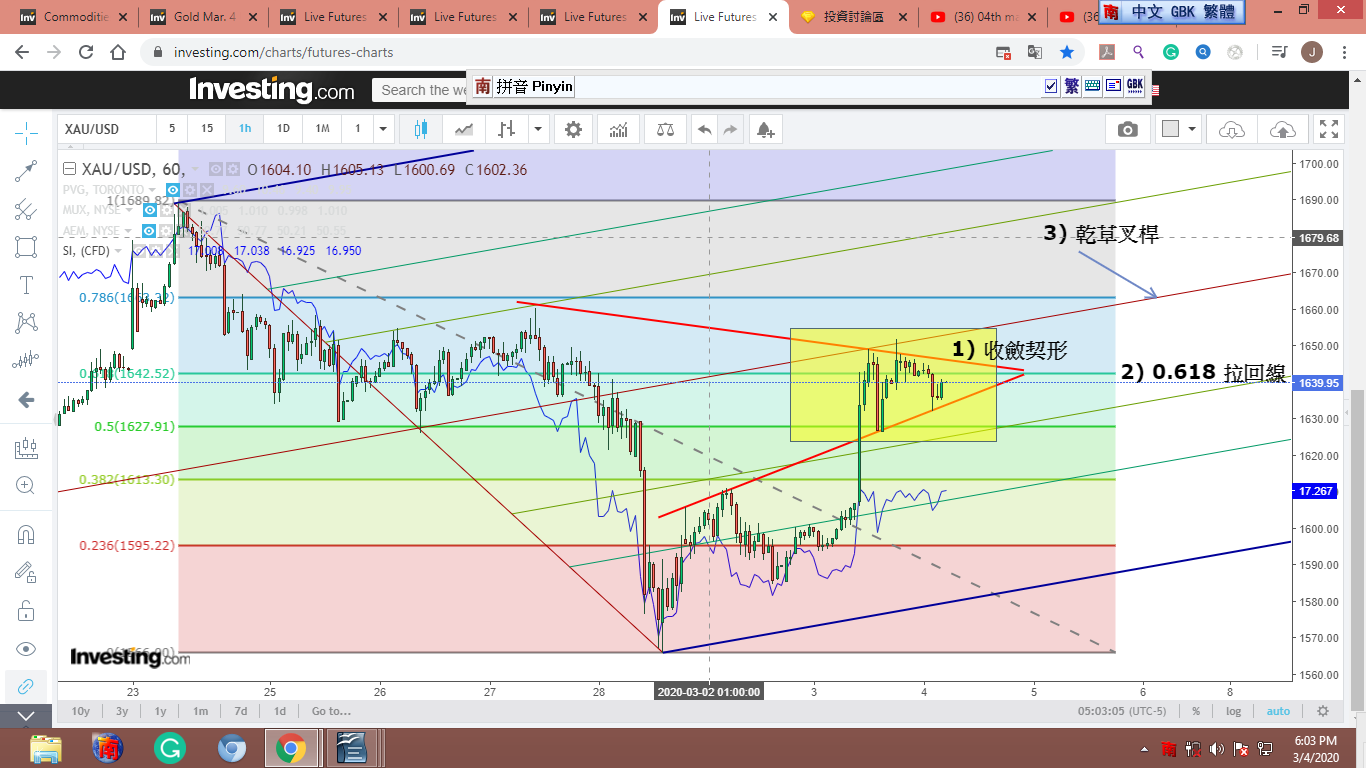
Task: Toggle hide all drawing tools eye
Action: coord(26,648)
